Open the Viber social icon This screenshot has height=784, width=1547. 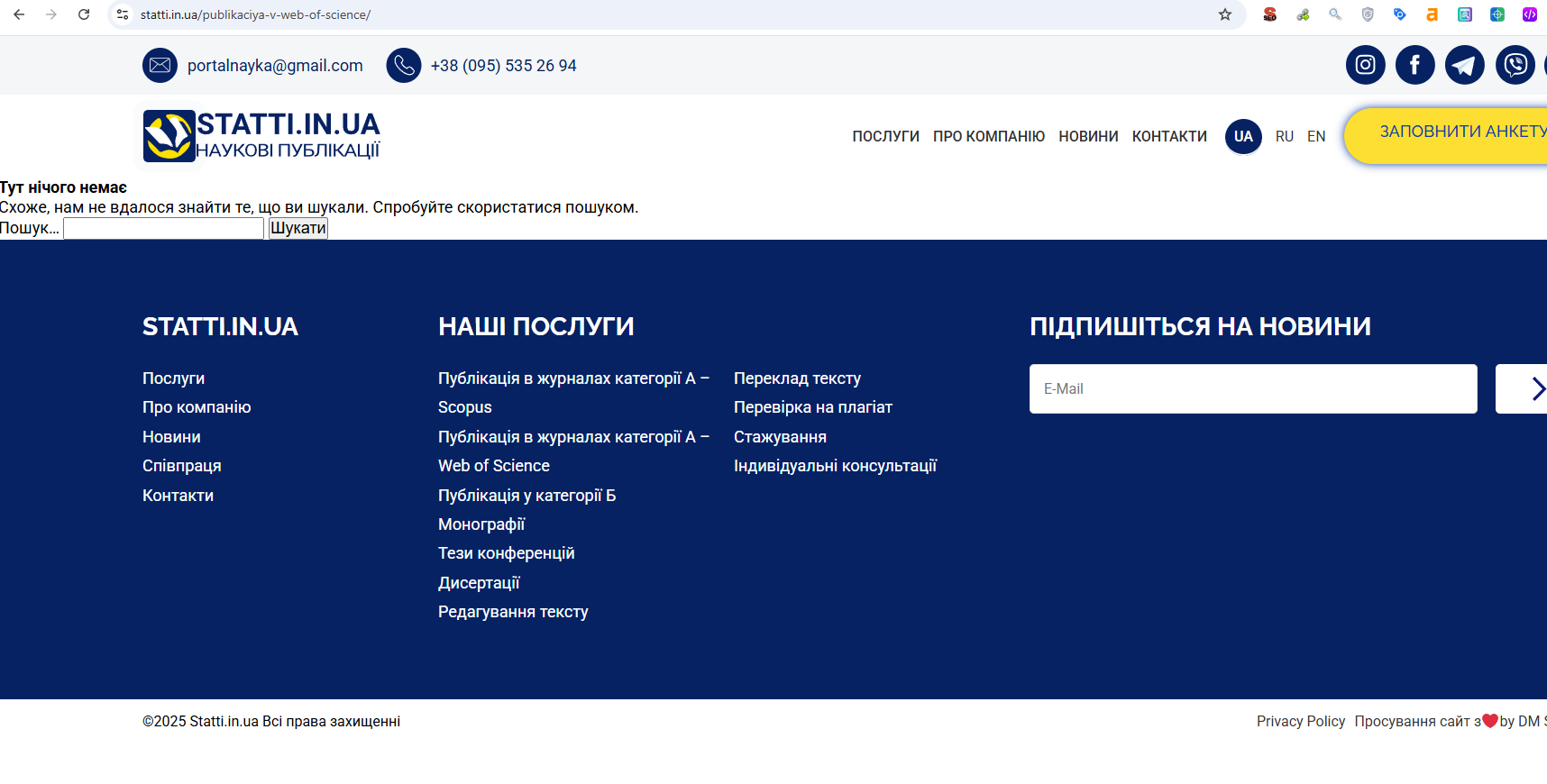coord(1515,65)
